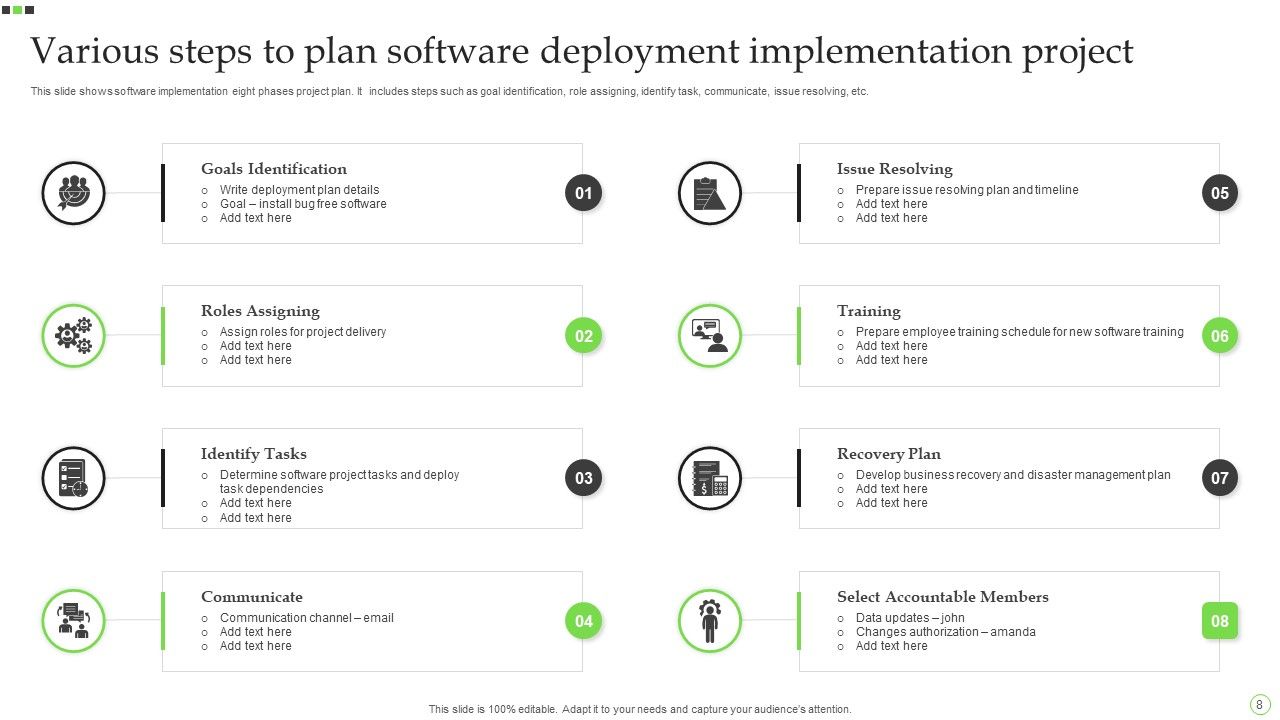This screenshot has height=720, width=1280.
Task: Select the bullet 'Write deployment plan details'
Action: coord(299,189)
